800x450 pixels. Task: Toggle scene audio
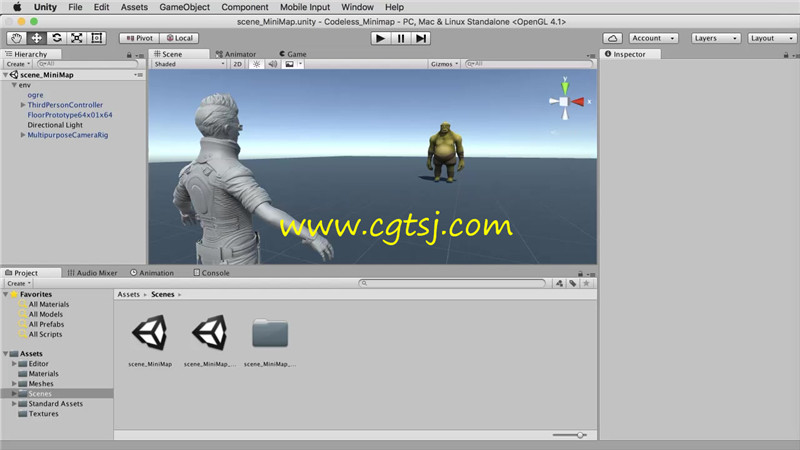(273, 64)
